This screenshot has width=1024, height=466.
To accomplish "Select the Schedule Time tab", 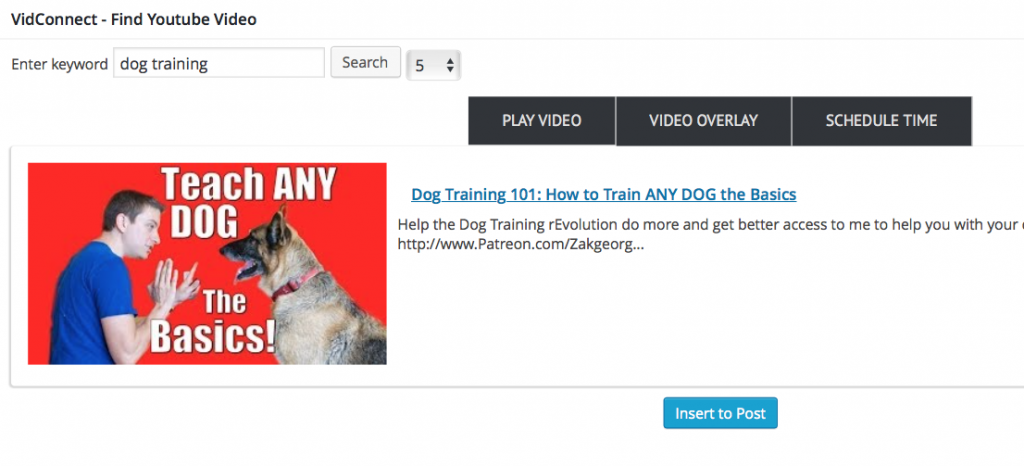I will (x=880, y=121).
